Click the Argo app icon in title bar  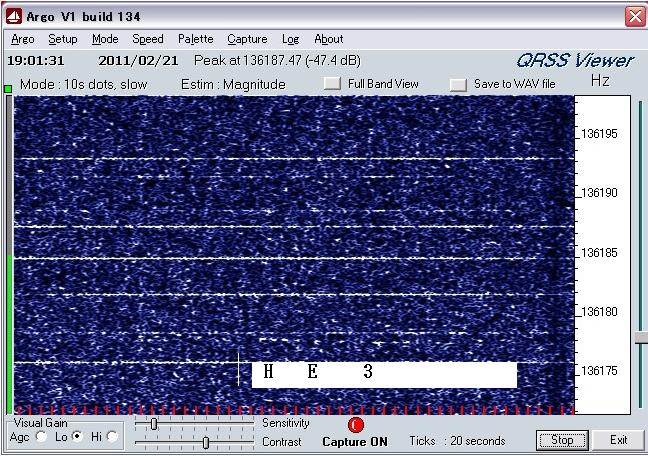(x=14, y=16)
